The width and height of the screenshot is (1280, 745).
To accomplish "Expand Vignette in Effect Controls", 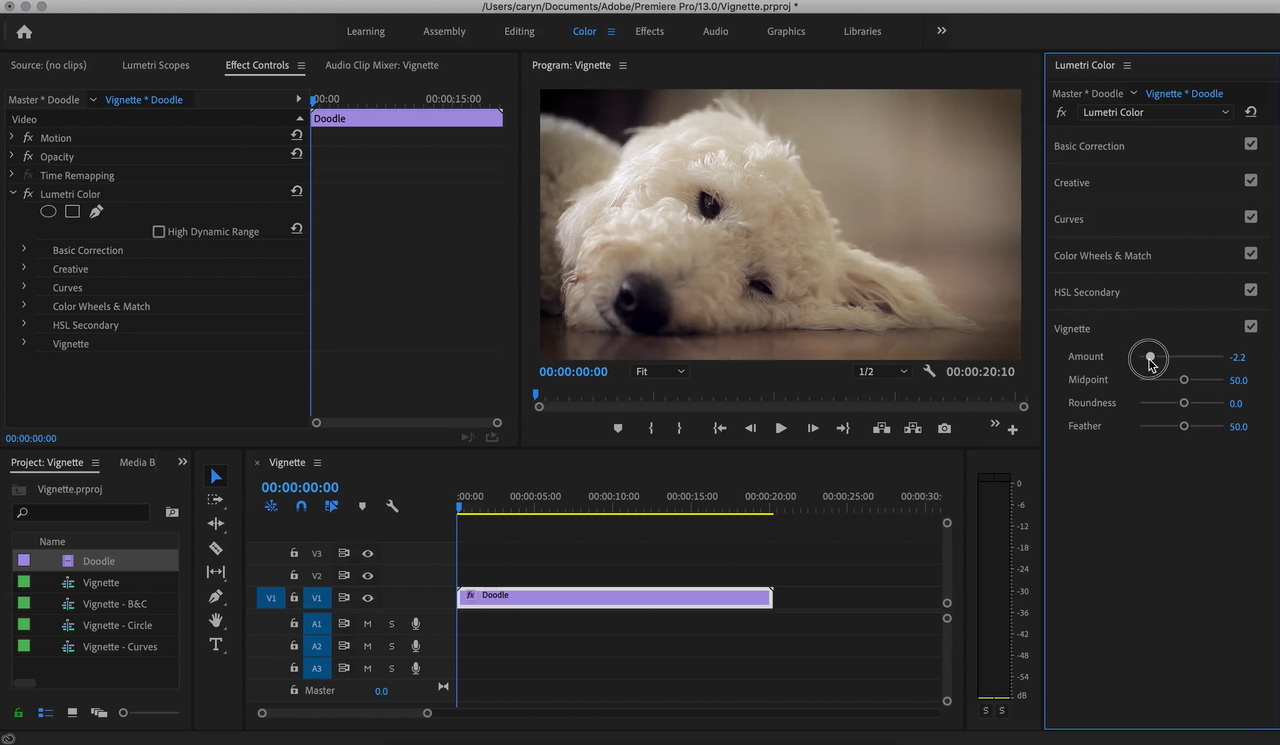I will click(24, 342).
